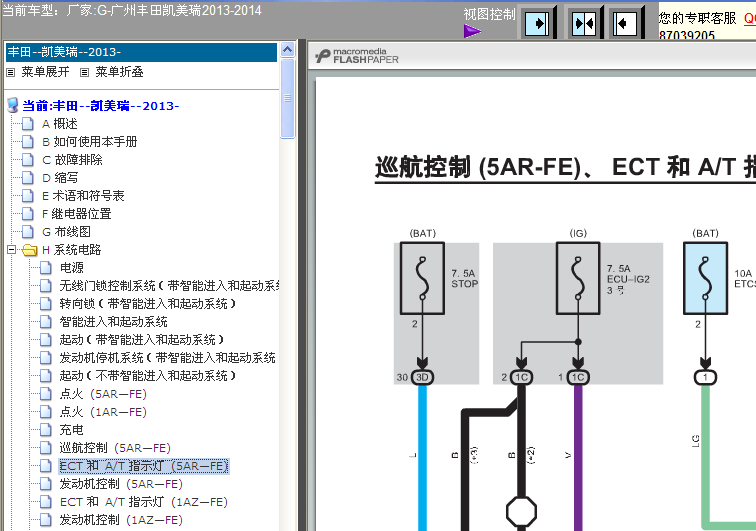Viewport: 756px width, 531px height.
Task: Click tree panel scrollbar up arrow
Action: pos(287,50)
